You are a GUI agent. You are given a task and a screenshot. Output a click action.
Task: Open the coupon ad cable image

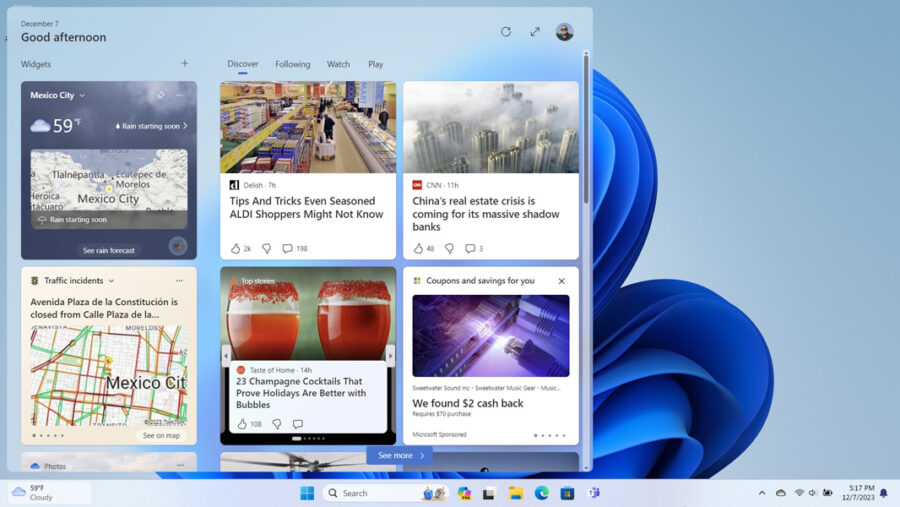coord(491,336)
